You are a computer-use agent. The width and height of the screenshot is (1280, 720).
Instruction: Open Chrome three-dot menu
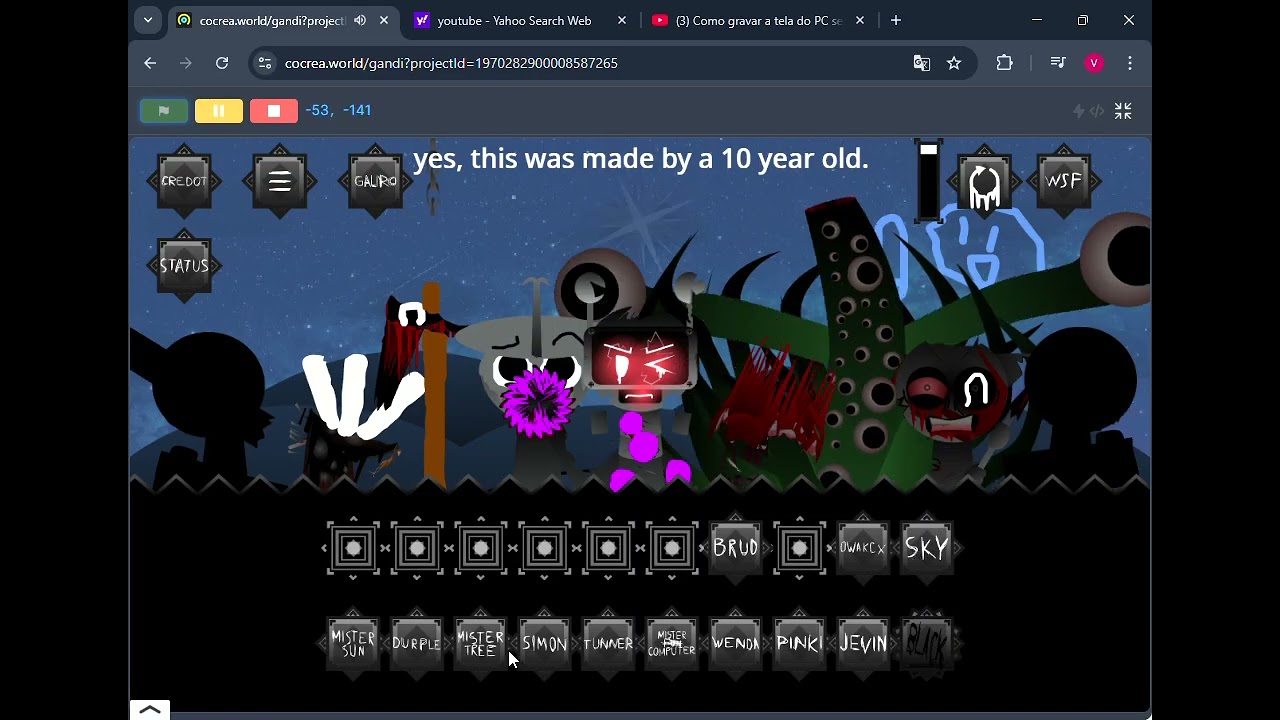(x=1130, y=63)
